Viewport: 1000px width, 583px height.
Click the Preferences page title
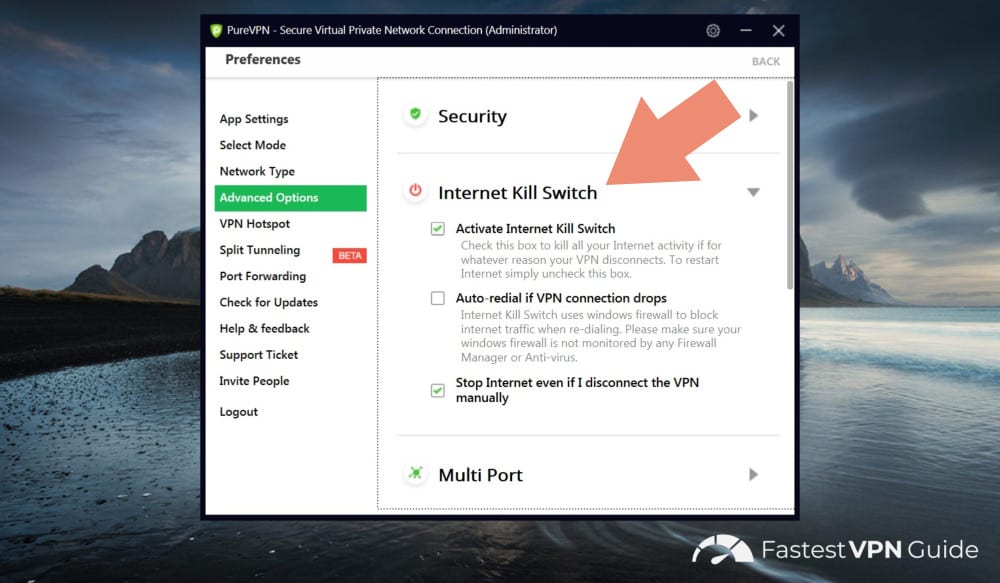[x=263, y=59]
